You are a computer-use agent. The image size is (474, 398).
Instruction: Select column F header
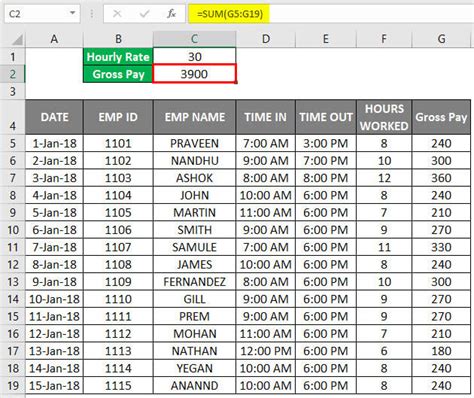384,39
